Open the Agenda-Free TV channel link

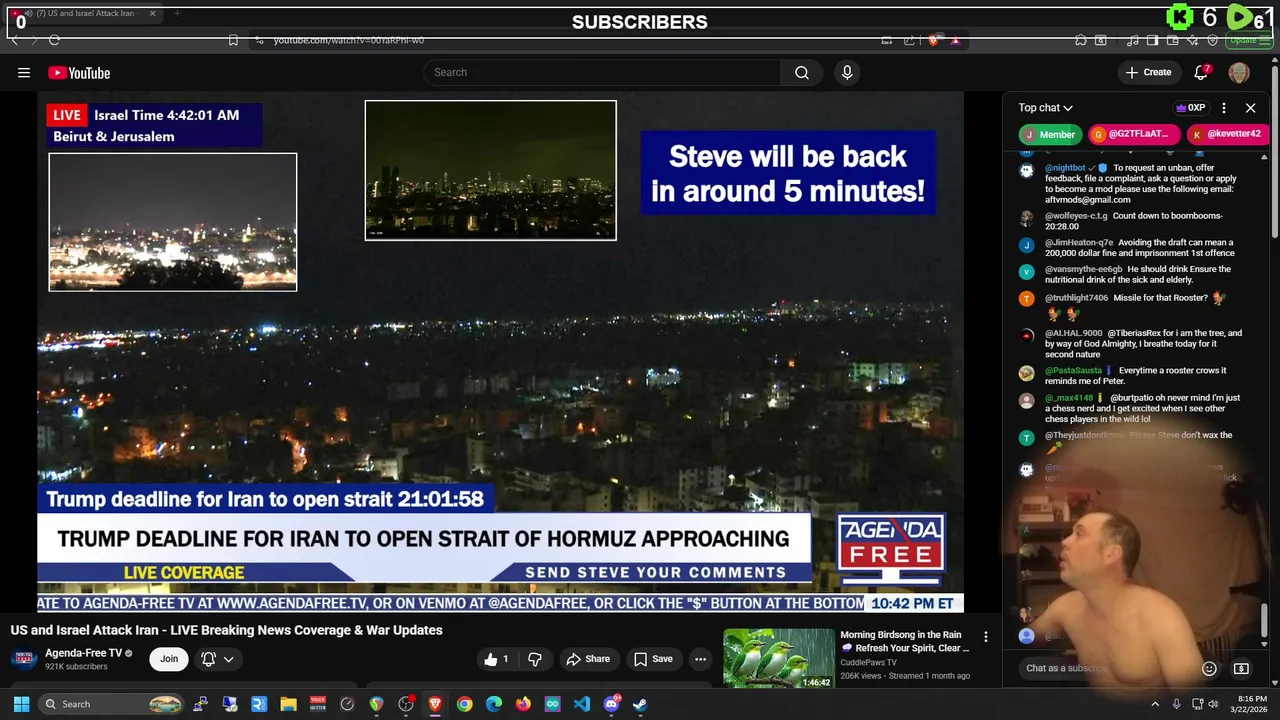pos(83,653)
